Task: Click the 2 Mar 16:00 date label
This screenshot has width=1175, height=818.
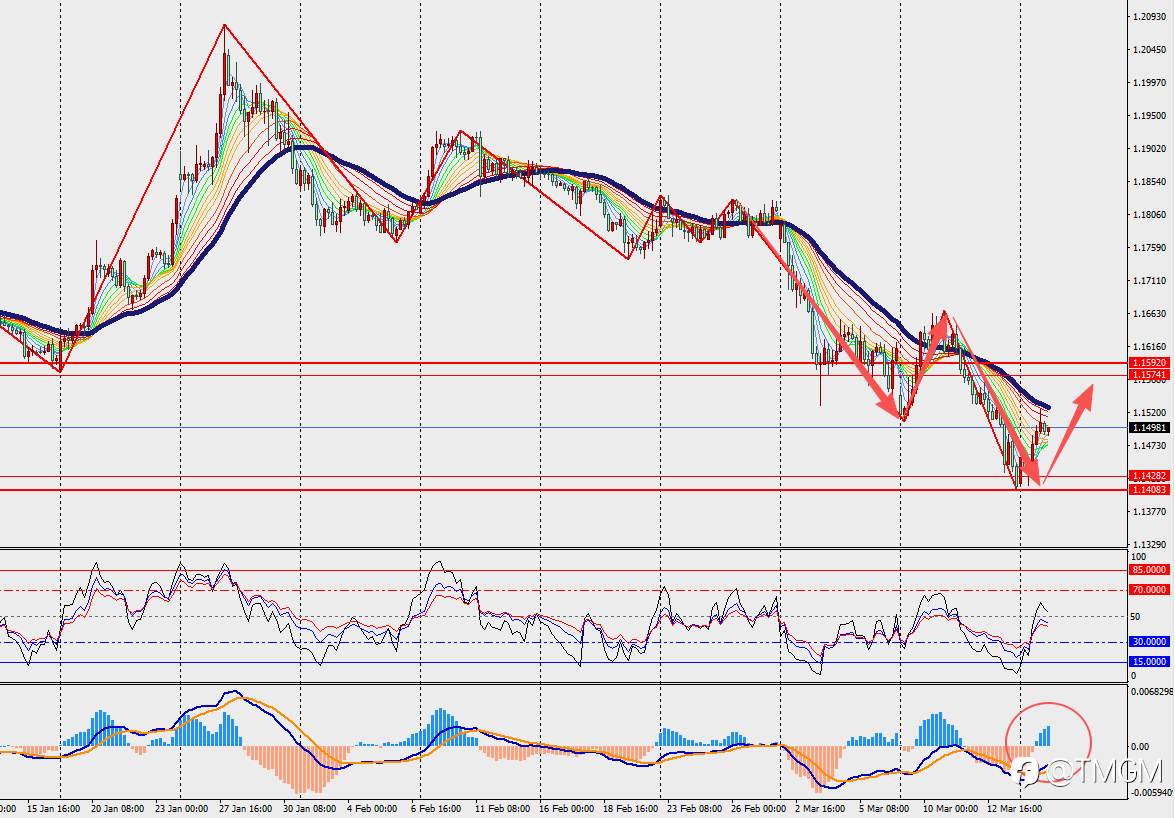Action: (821, 809)
